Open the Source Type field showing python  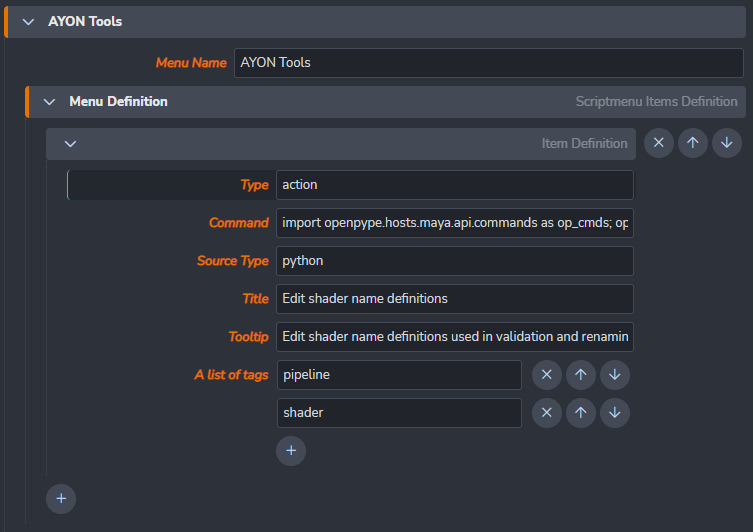455,261
